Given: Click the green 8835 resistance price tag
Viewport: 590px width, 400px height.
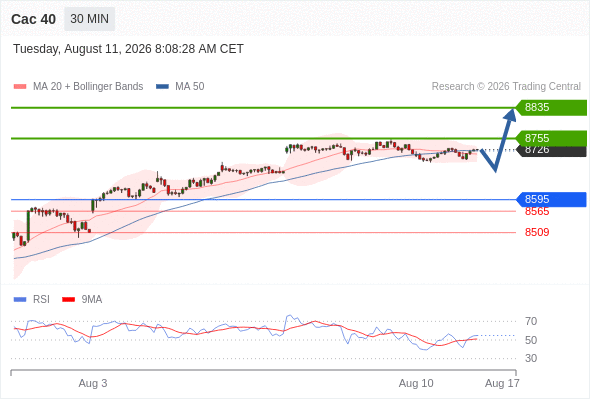Looking at the screenshot, I should pos(551,107).
